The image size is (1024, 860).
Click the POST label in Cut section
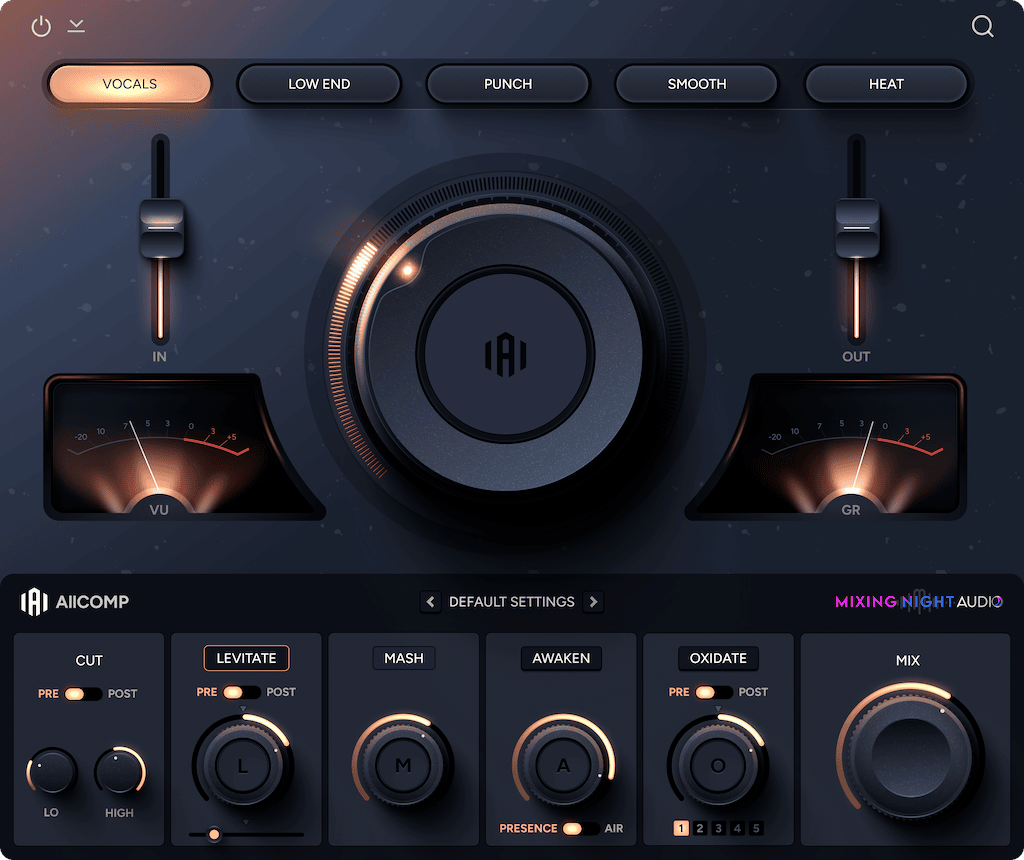122,693
